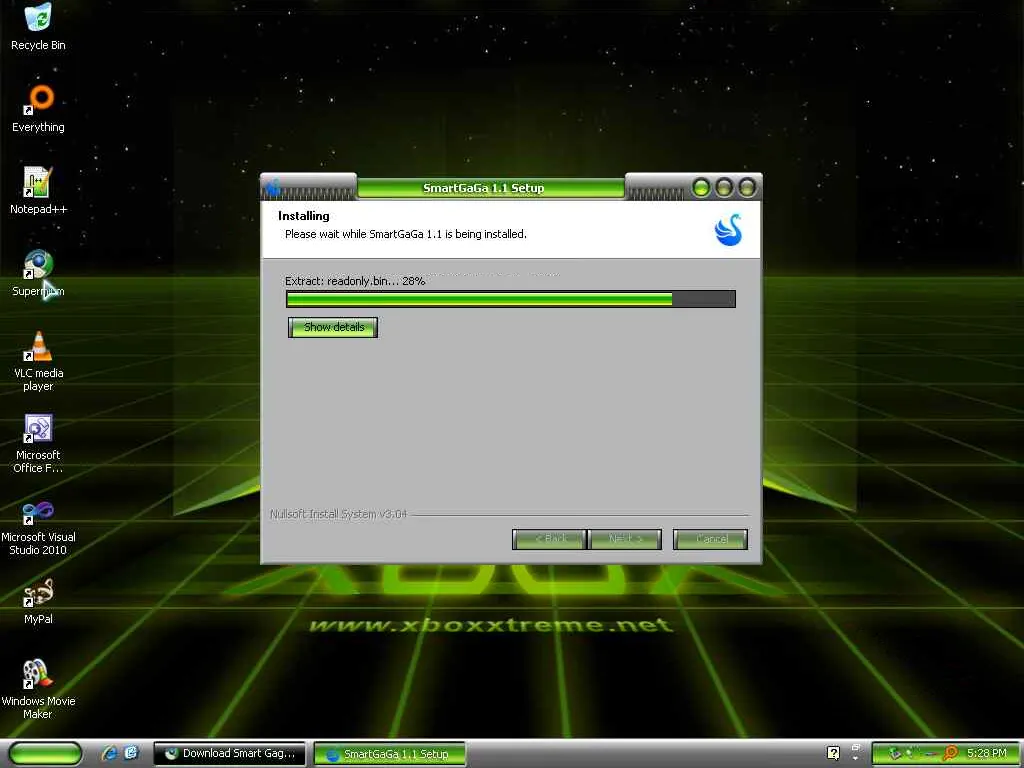Image resolution: width=1024 pixels, height=768 pixels.
Task: Open the Recycle Bin desktop icon
Action: [39, 26]
